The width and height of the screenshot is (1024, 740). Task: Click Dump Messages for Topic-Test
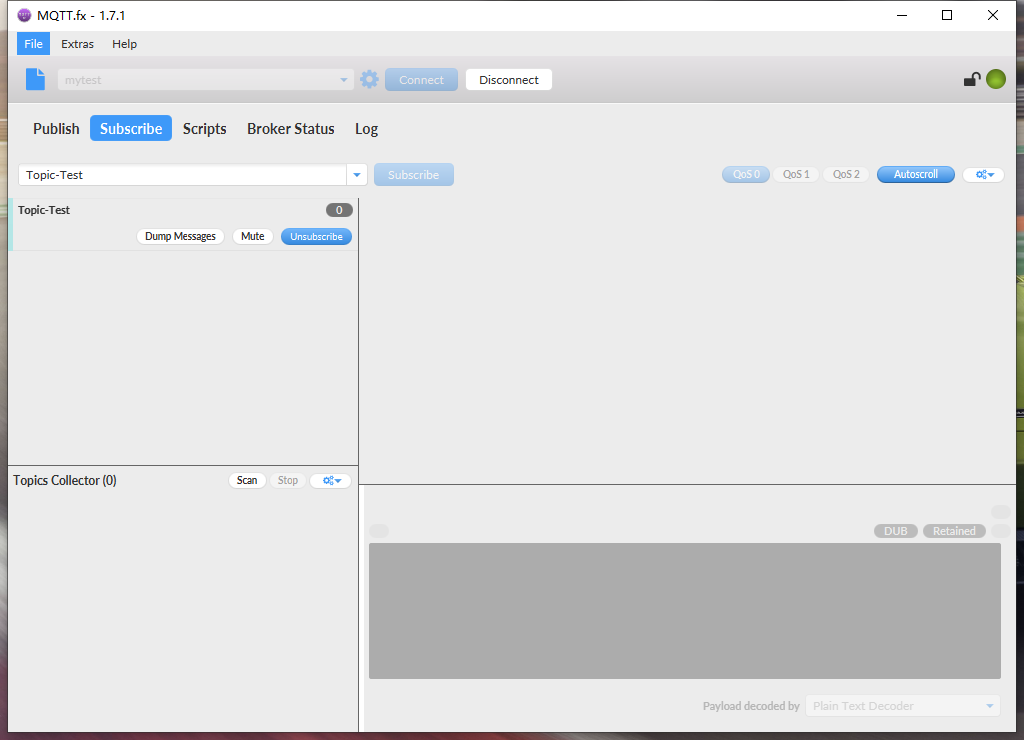point(180,236)
